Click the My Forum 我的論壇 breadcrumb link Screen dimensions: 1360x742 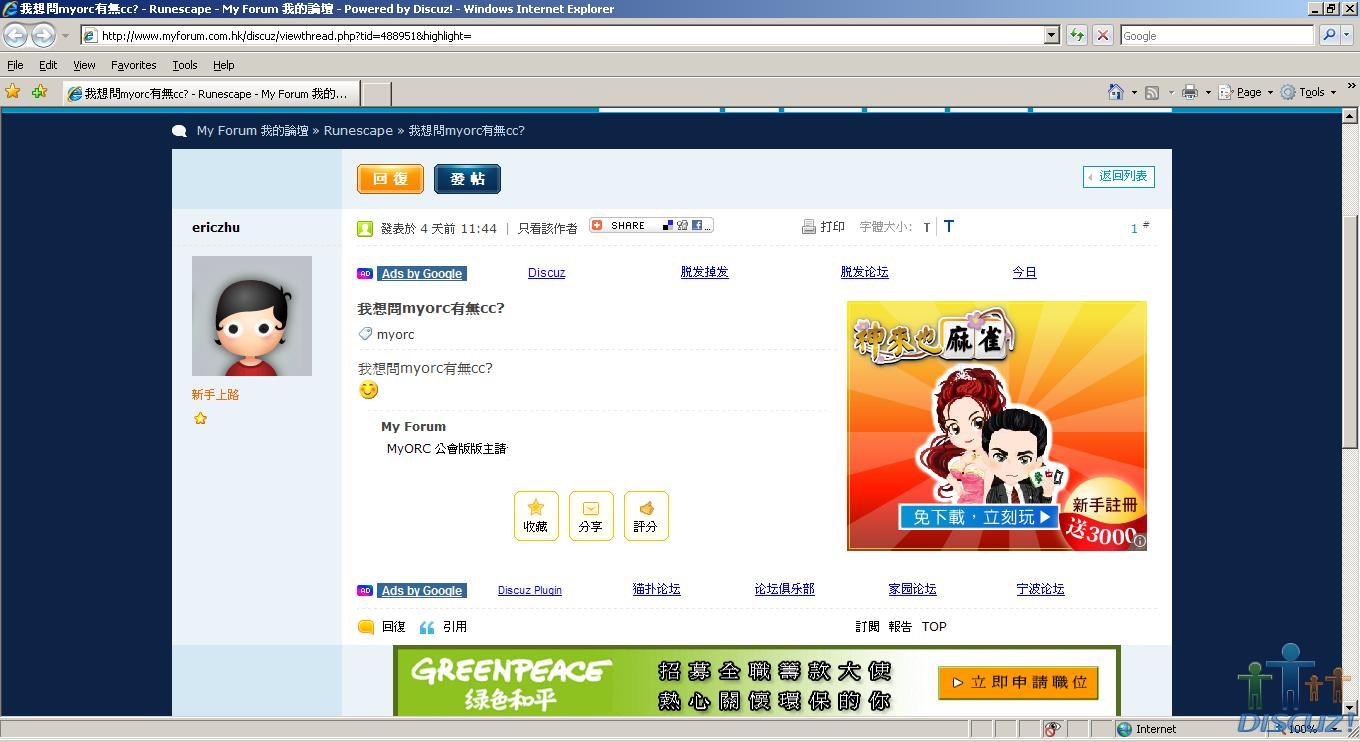tap(252, 131)
